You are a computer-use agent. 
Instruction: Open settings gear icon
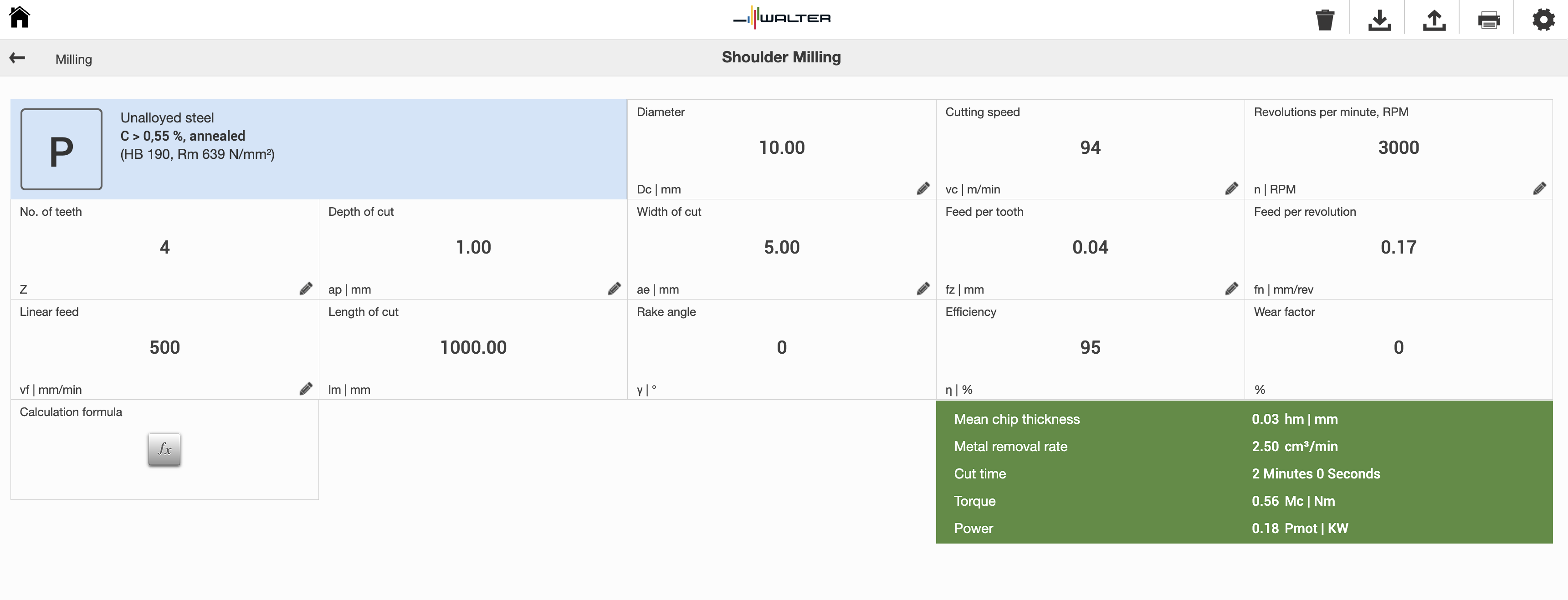tap(1544, 20)
